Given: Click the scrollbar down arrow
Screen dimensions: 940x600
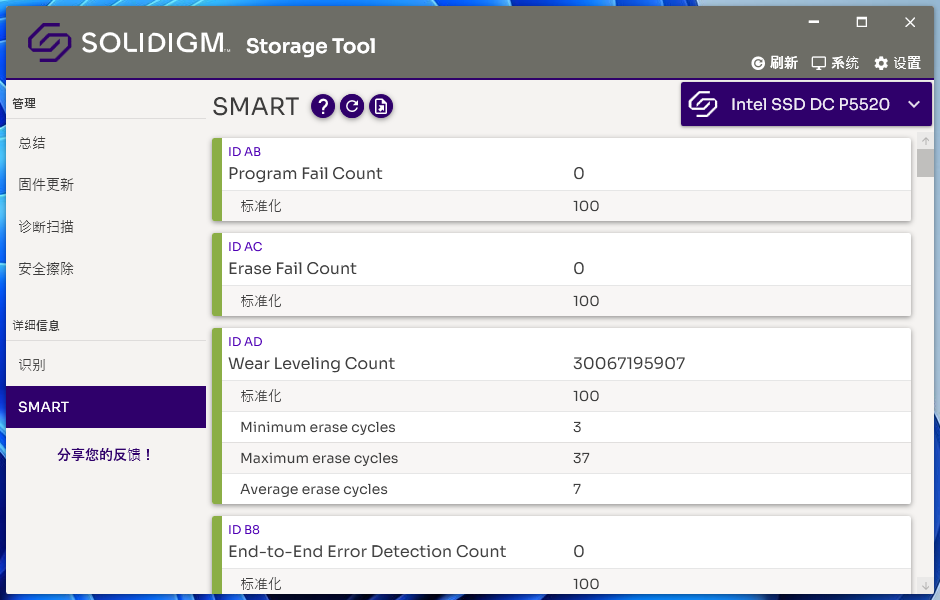Looking at the screenshot, I should click(925, 585).
